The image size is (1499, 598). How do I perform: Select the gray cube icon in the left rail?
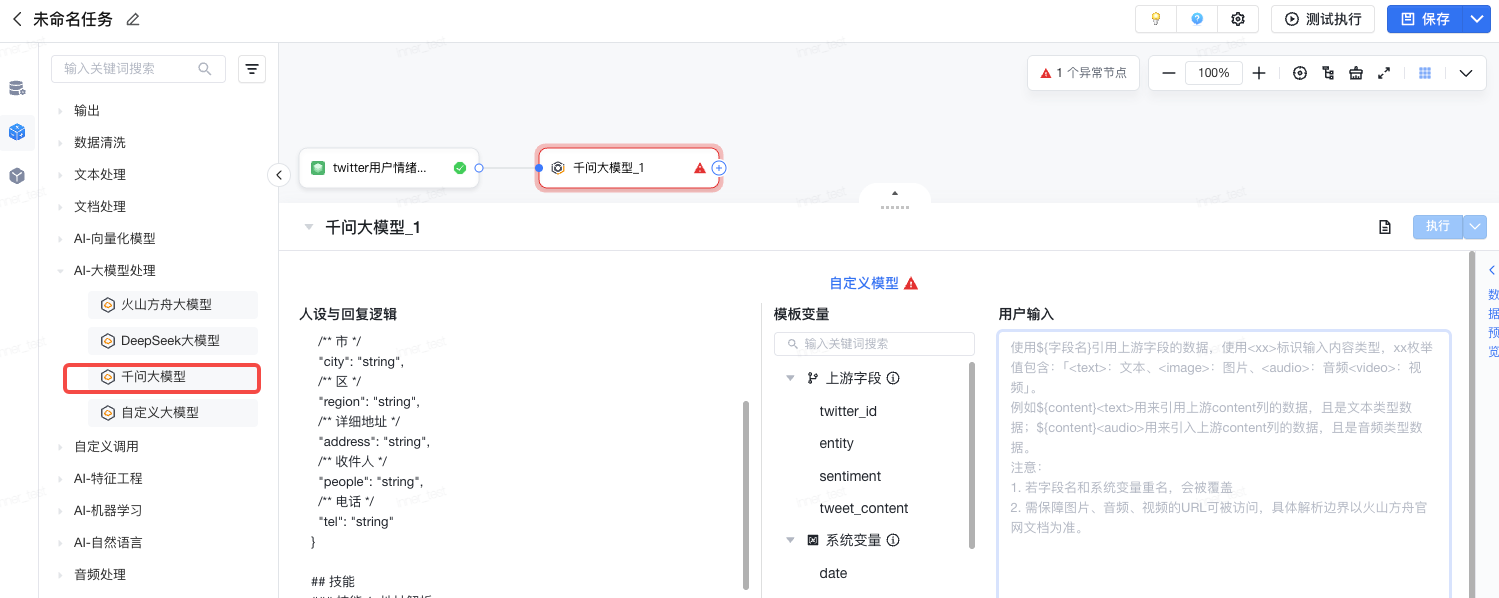pyautogui.click(x=17, y=176)
